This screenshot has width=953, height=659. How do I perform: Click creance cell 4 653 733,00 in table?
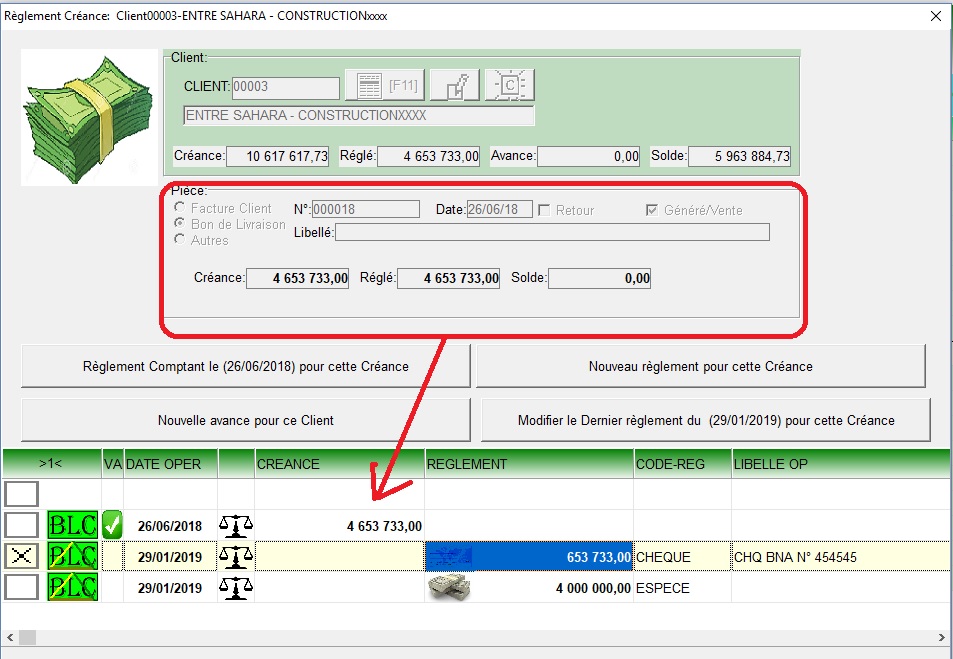(339, 526)
